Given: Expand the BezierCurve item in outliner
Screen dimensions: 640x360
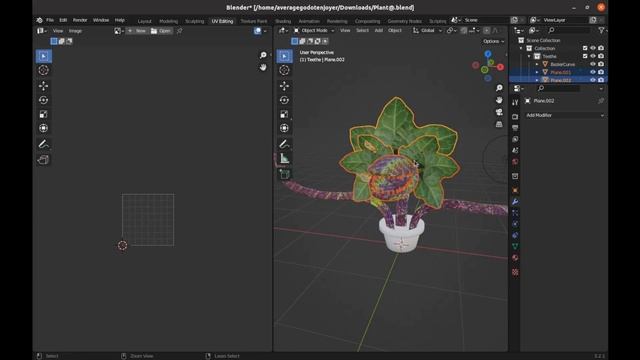Looking at the screenshot, I should 537,64.
